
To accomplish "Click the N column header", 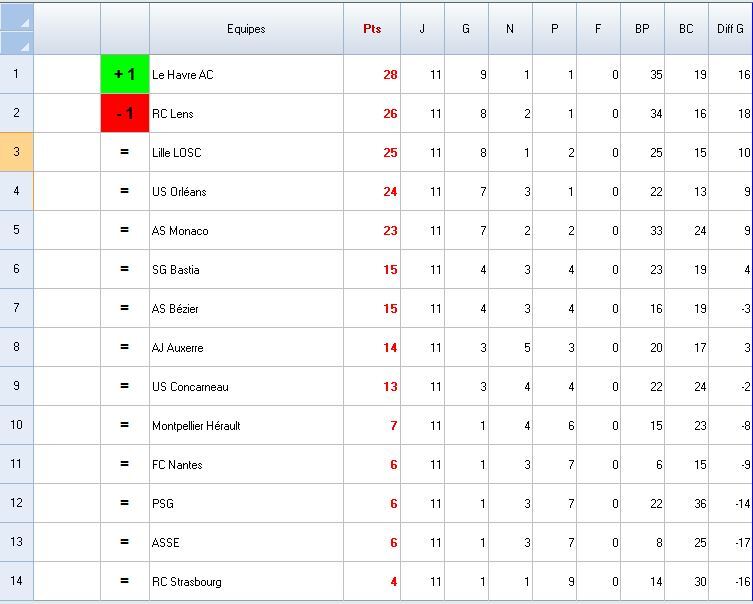I will click(510, 29).
